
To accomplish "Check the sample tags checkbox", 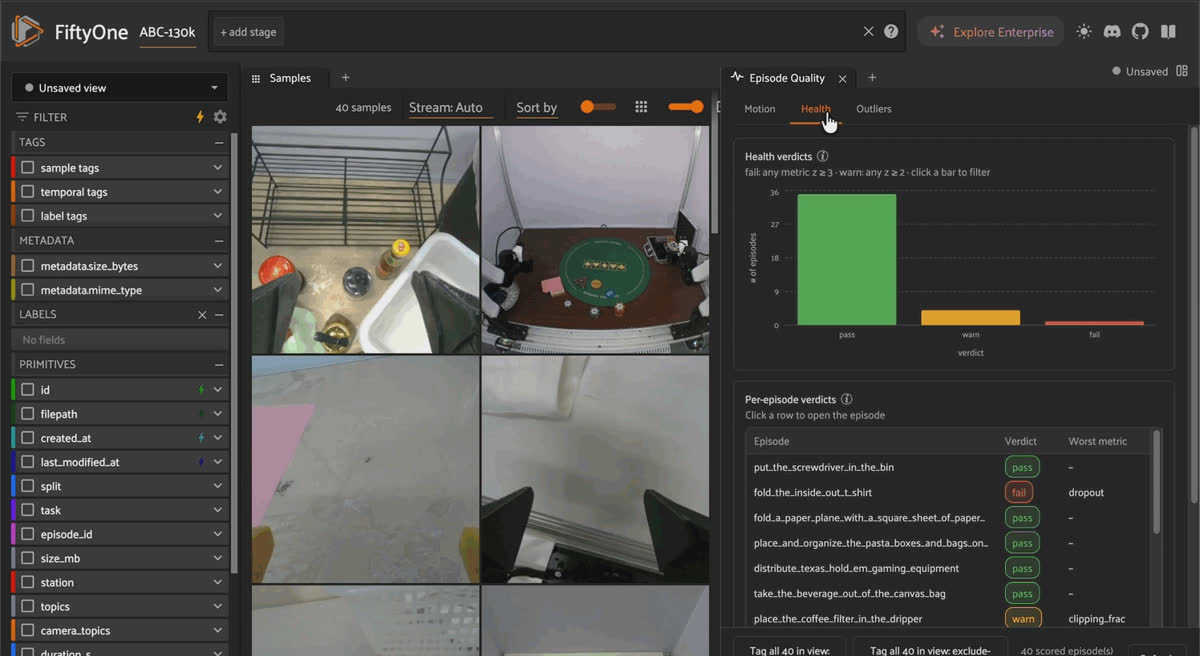I will tap(28, 168).
